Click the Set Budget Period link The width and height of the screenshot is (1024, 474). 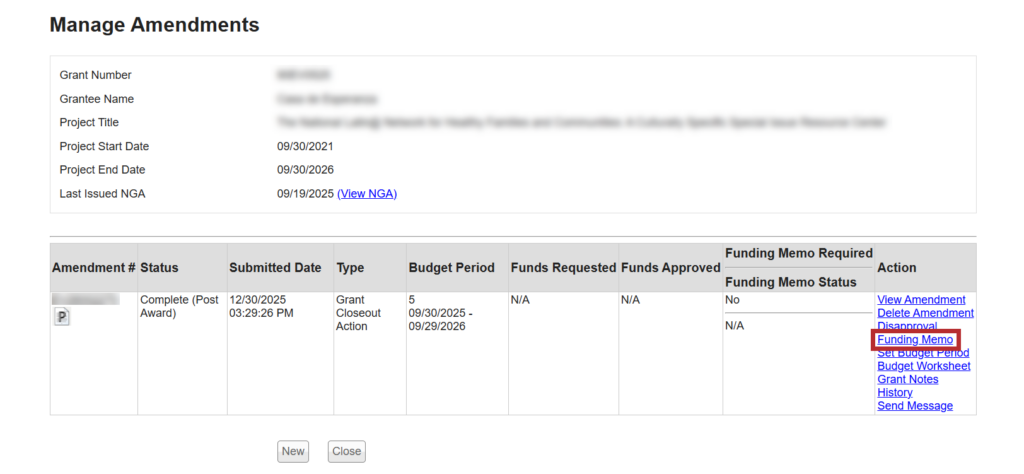(922, 353)
